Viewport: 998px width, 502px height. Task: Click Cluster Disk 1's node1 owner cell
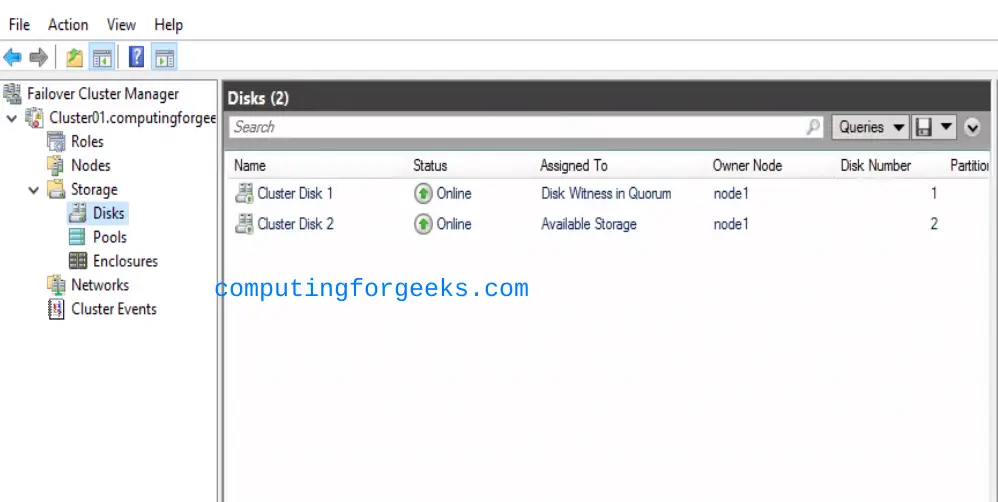coord(731,193)
